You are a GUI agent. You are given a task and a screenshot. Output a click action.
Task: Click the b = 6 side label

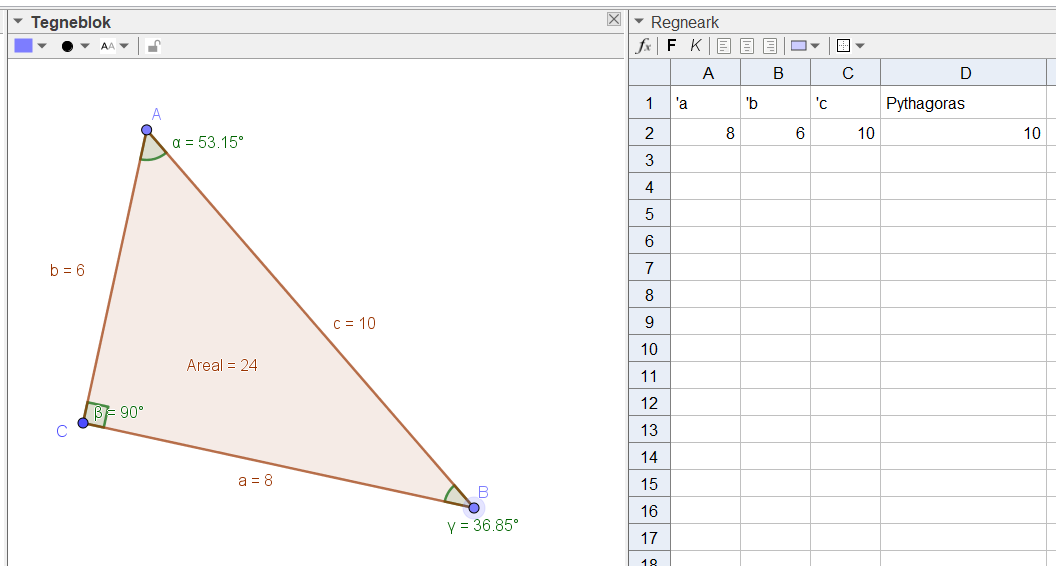[67, 270]
